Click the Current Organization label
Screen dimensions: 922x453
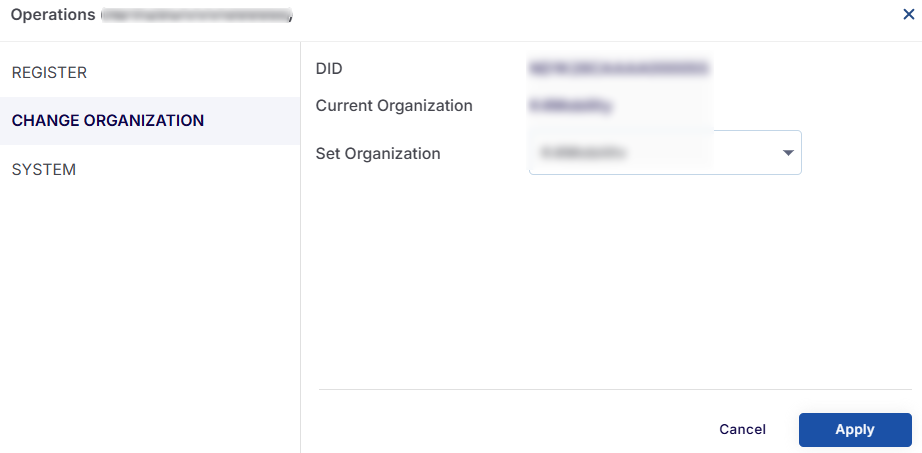[394, 105]
